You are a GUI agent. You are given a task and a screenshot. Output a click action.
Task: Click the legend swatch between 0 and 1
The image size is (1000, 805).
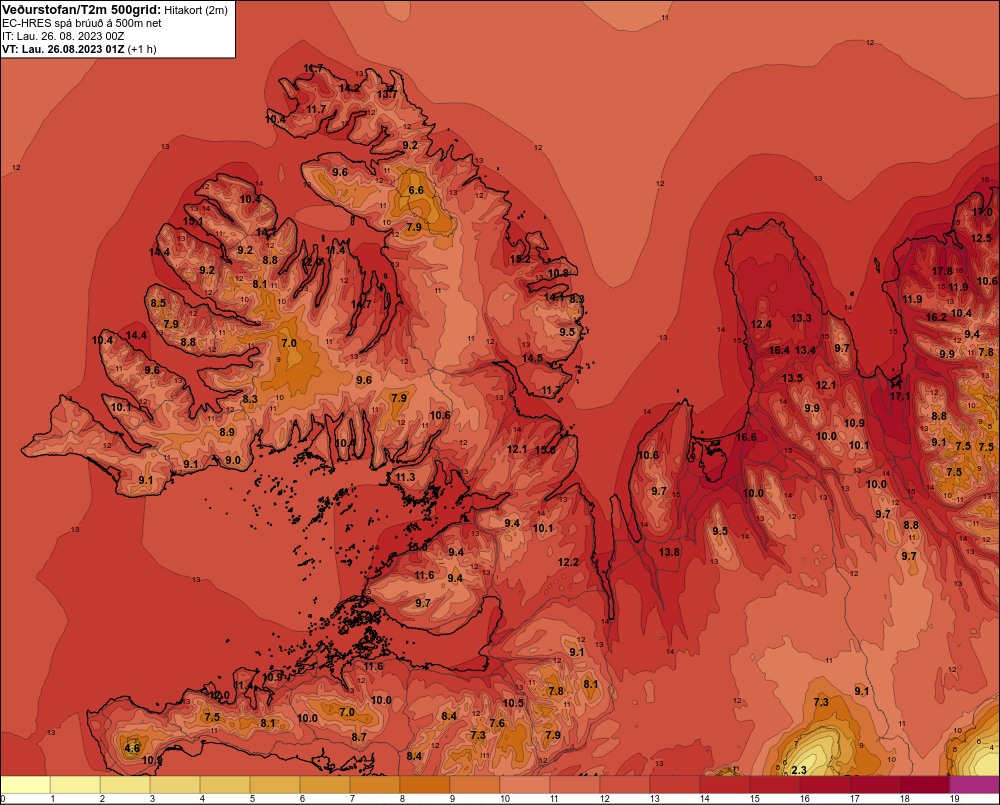pyautogui.click(x=26, y=784)
